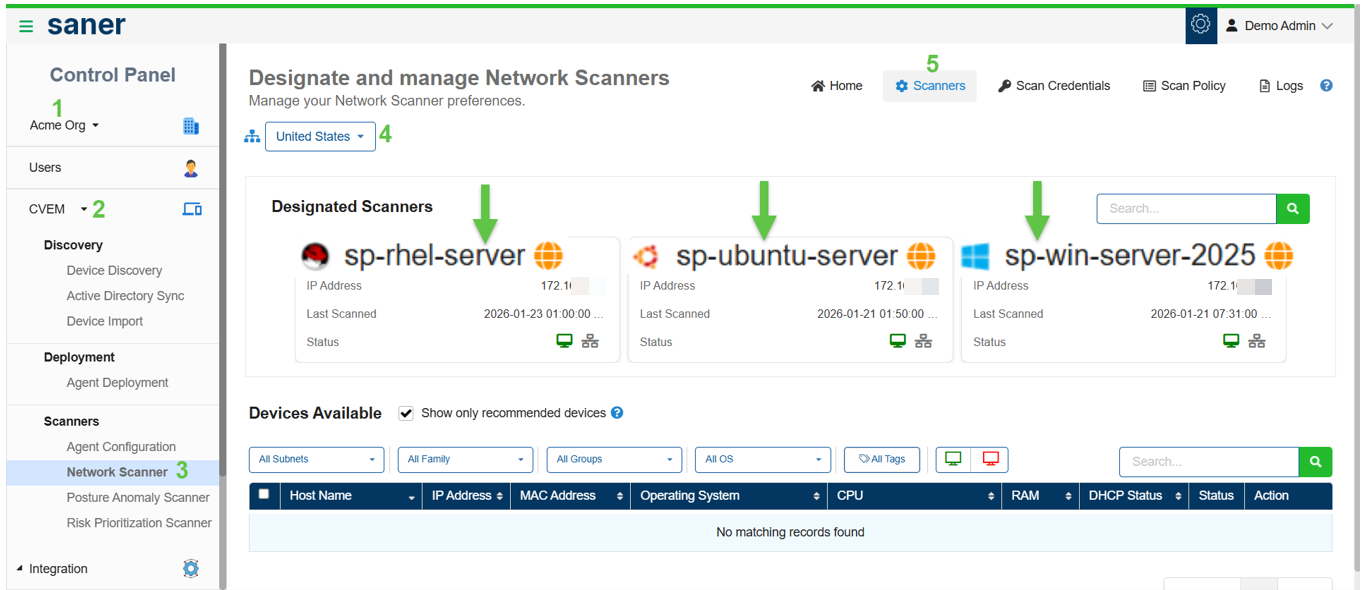The height and width of the screenshot is (590, 1369).
Task: Open the Demo Admin user menu
Action: (1279, 26)
